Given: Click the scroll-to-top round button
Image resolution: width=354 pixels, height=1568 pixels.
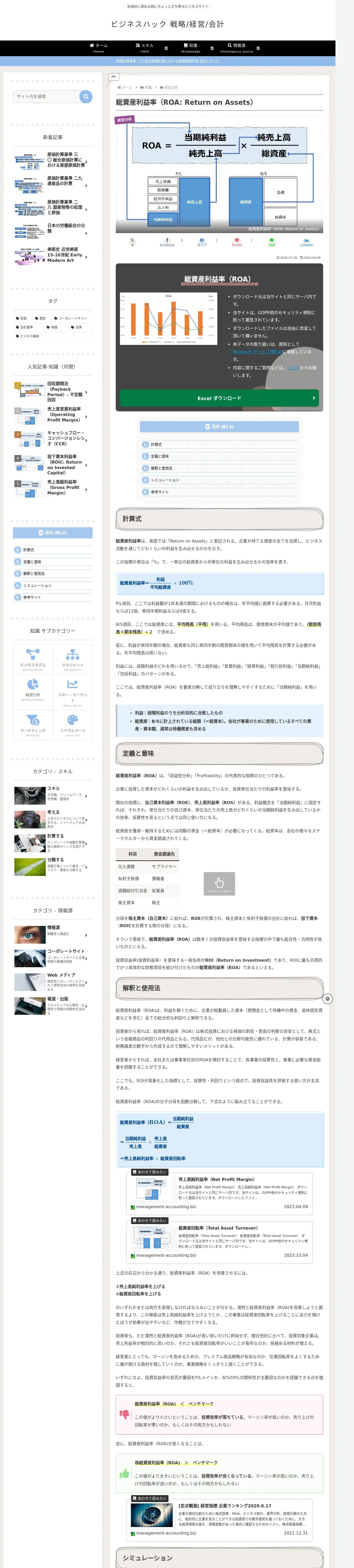Looking at the screenshot, I should pos(327,999).
